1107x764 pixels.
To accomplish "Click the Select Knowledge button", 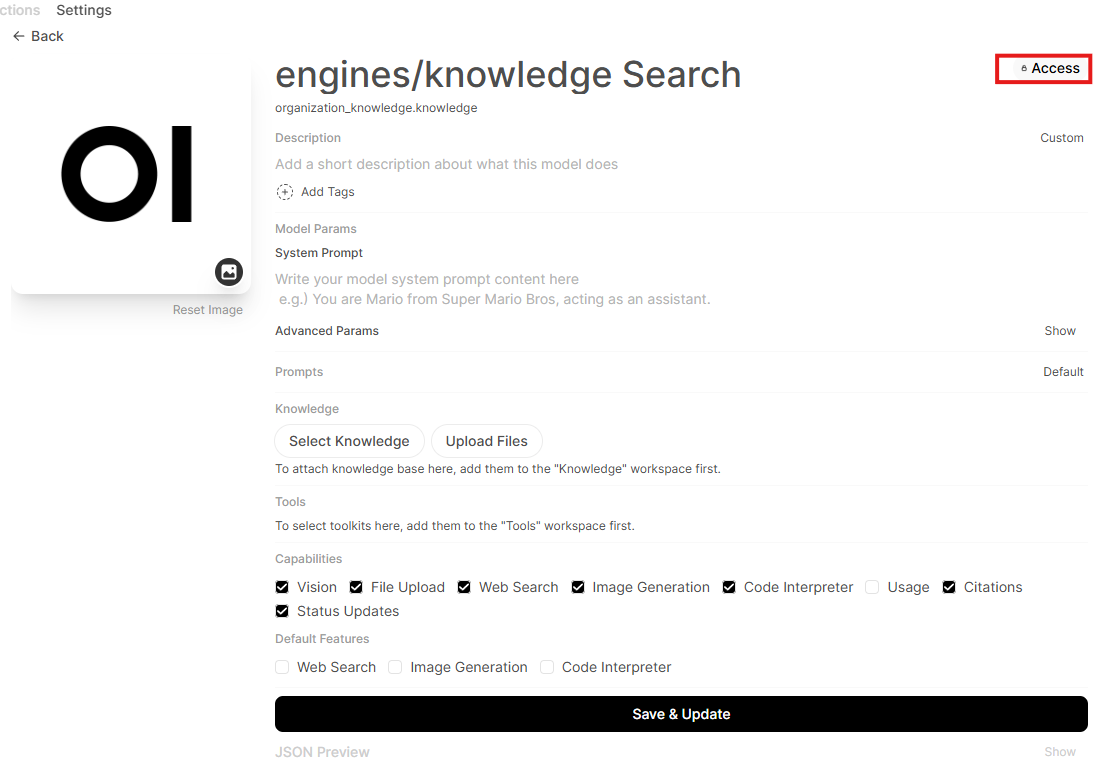I will point(349,441).
